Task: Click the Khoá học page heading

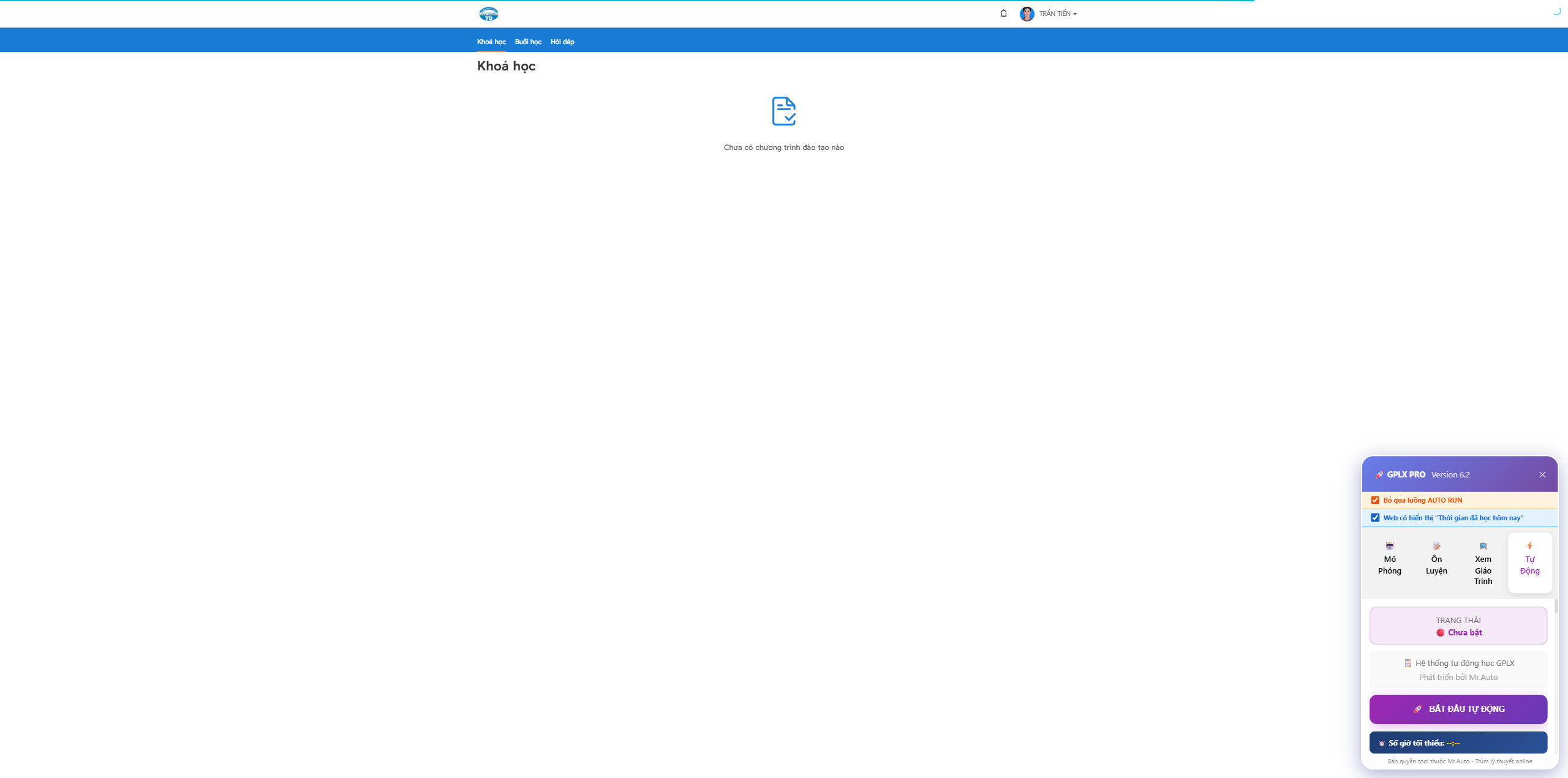Action: tap(506, 66)
